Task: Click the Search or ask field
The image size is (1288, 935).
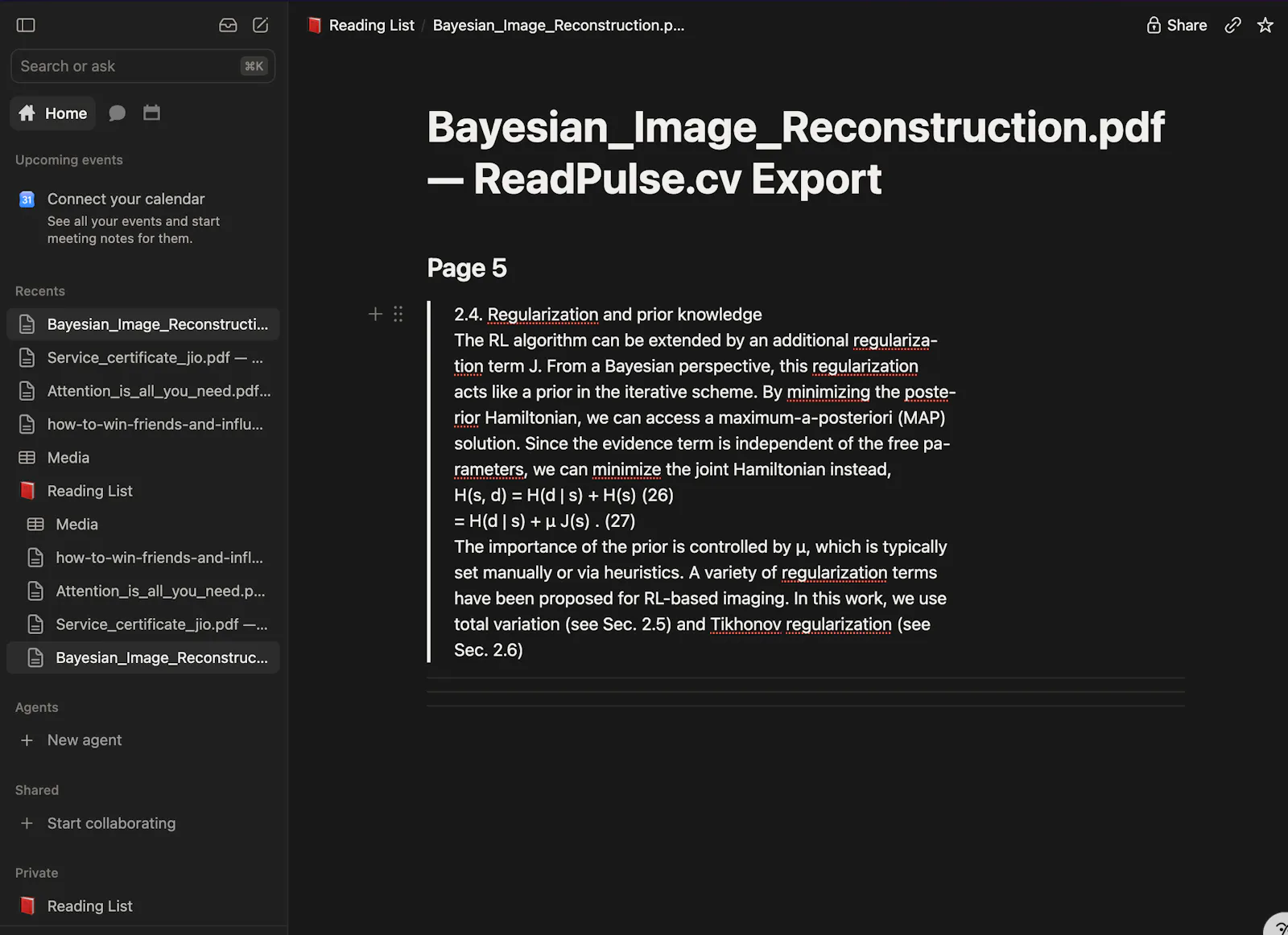Action: click(143, 66)
